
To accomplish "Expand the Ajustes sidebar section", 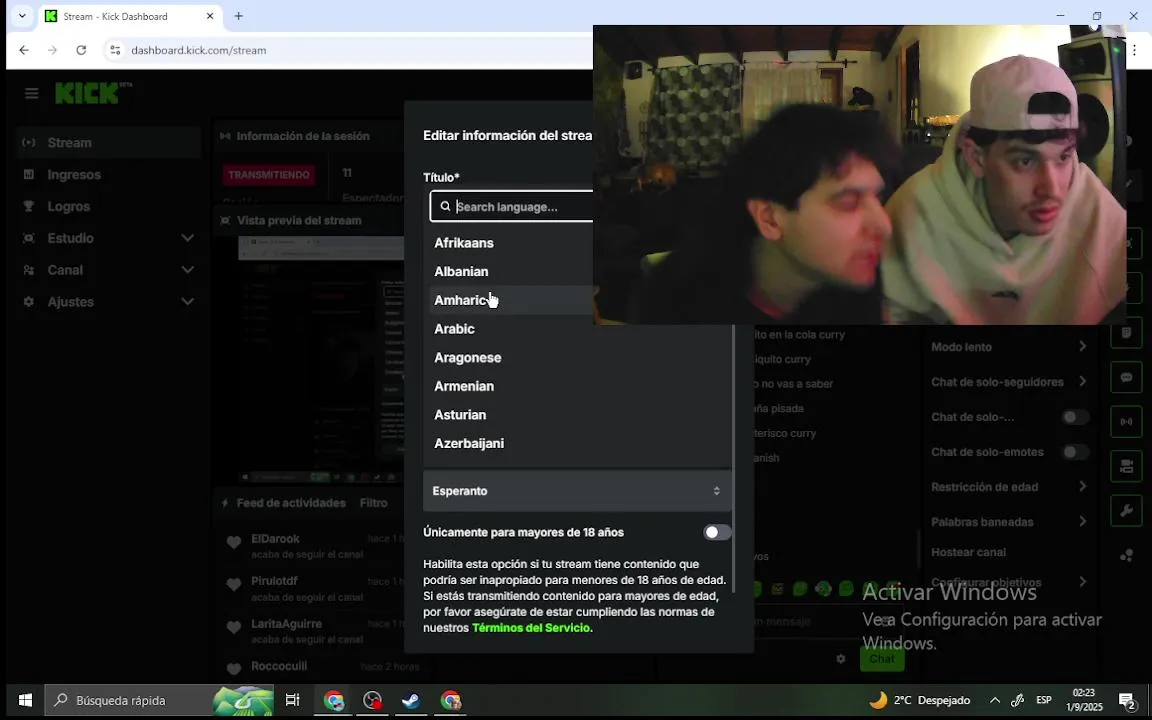I will [107, 302].
